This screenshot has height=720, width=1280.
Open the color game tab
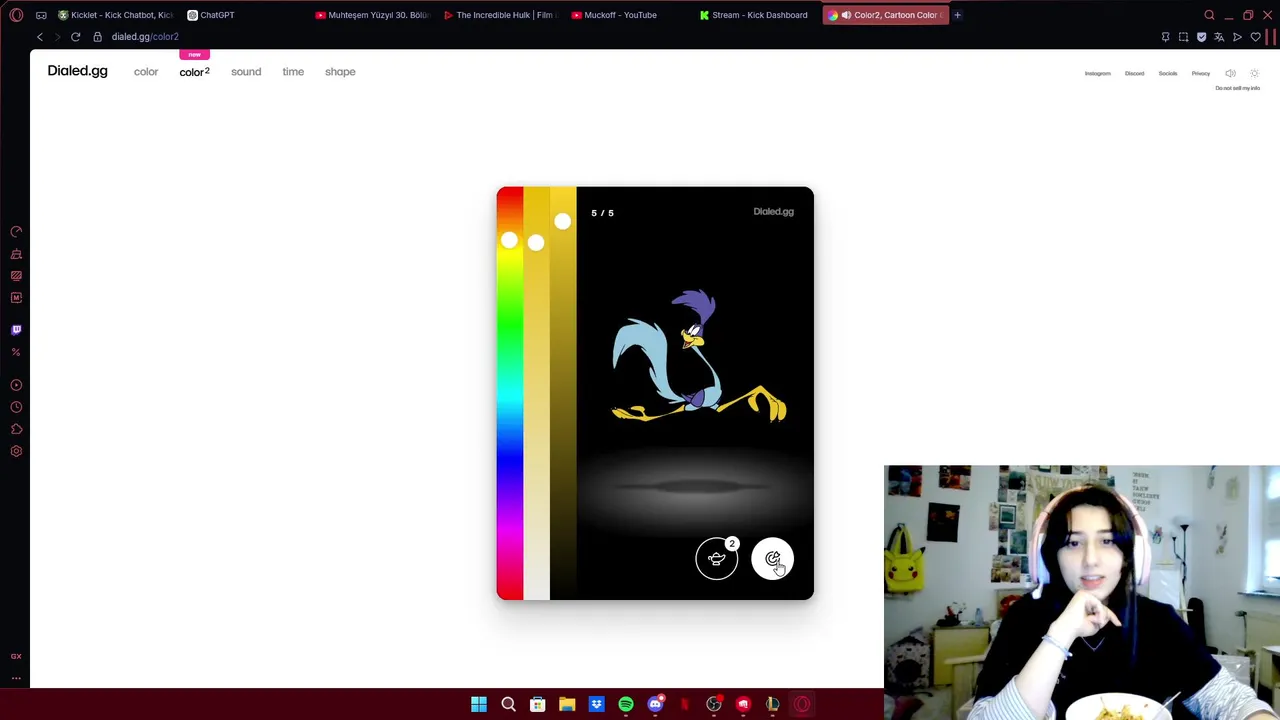click(x=146, y=72)
